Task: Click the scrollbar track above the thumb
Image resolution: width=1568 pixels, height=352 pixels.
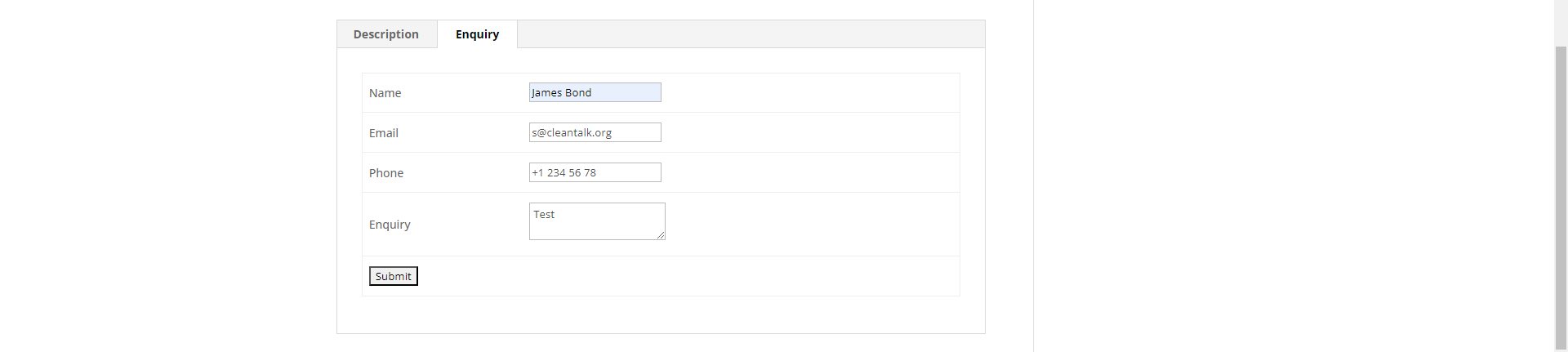Action: (x=1561, y=23)
